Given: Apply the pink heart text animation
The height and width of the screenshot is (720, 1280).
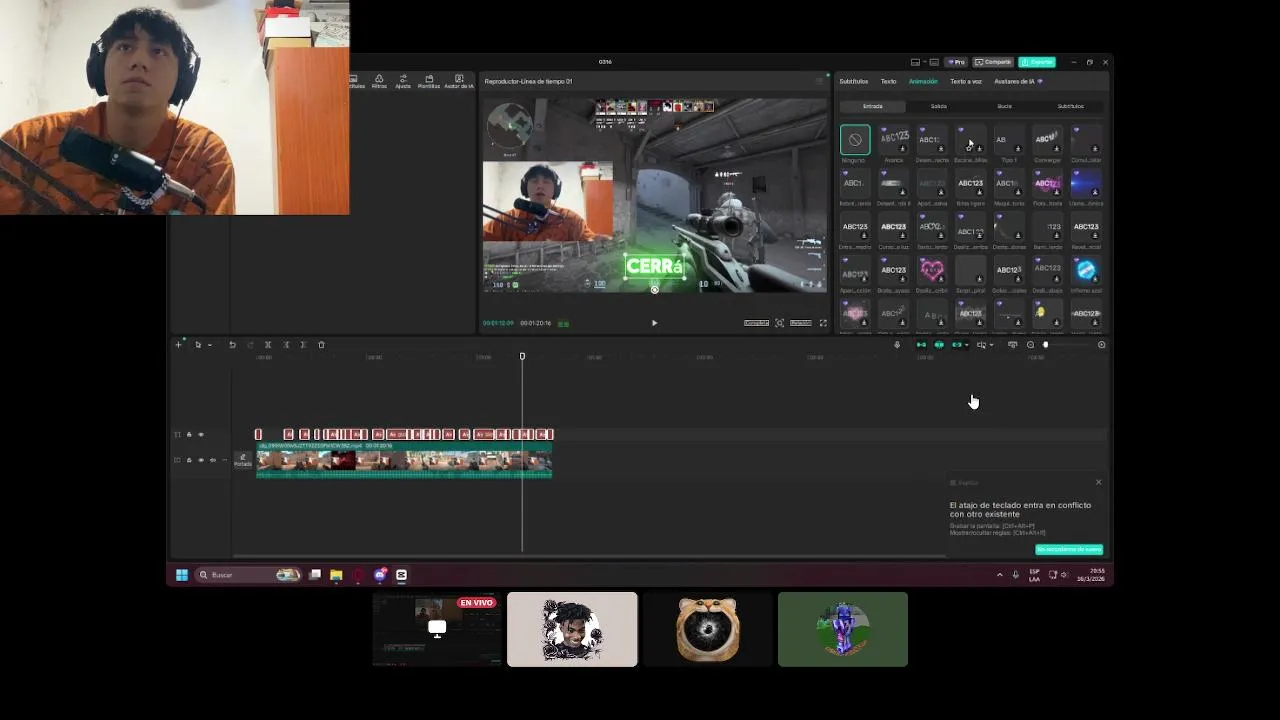Looking at the screenshot, I should pyautogui.click(x=932, y=270).
